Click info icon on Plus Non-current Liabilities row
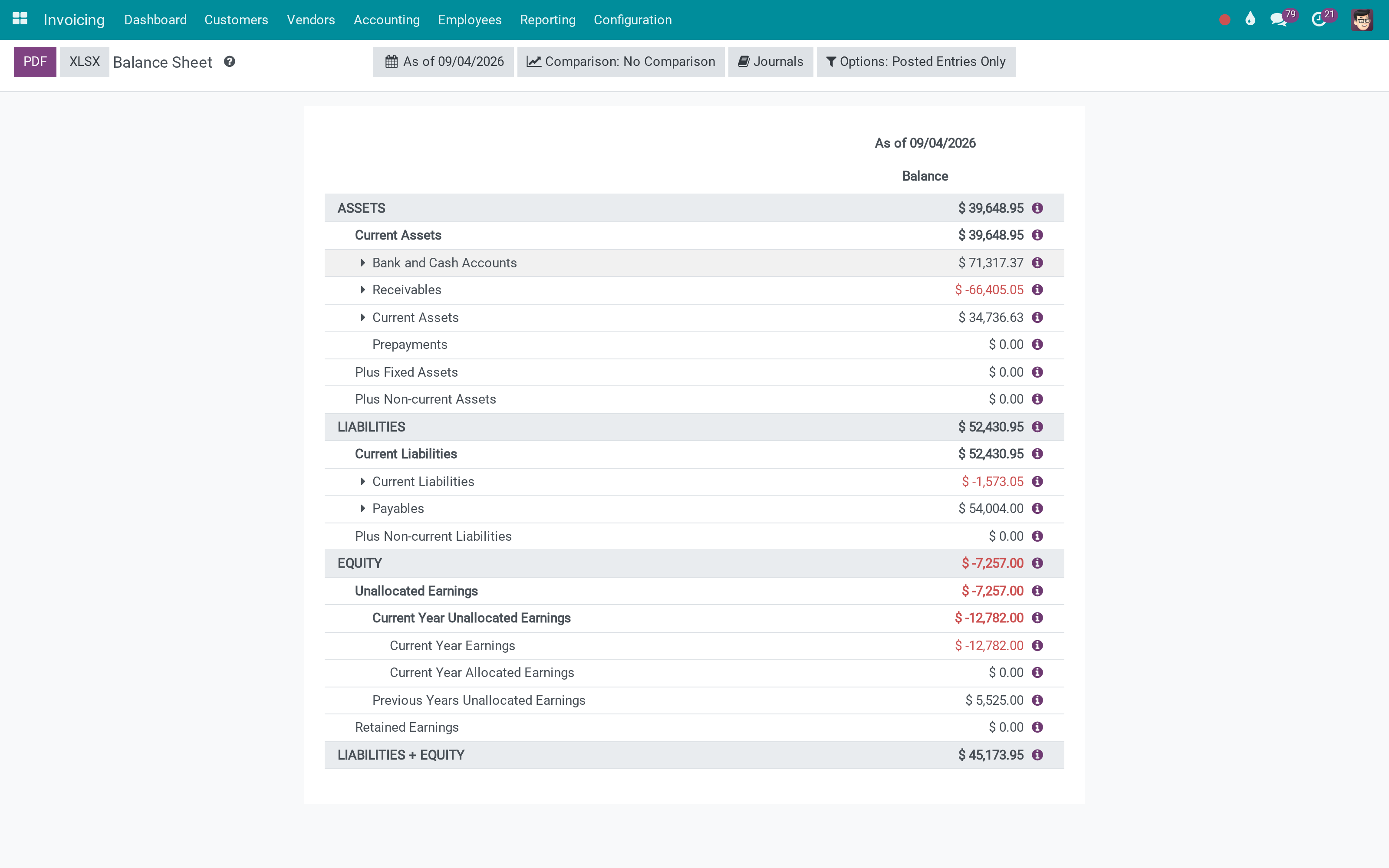 [x=1037, y=536]
